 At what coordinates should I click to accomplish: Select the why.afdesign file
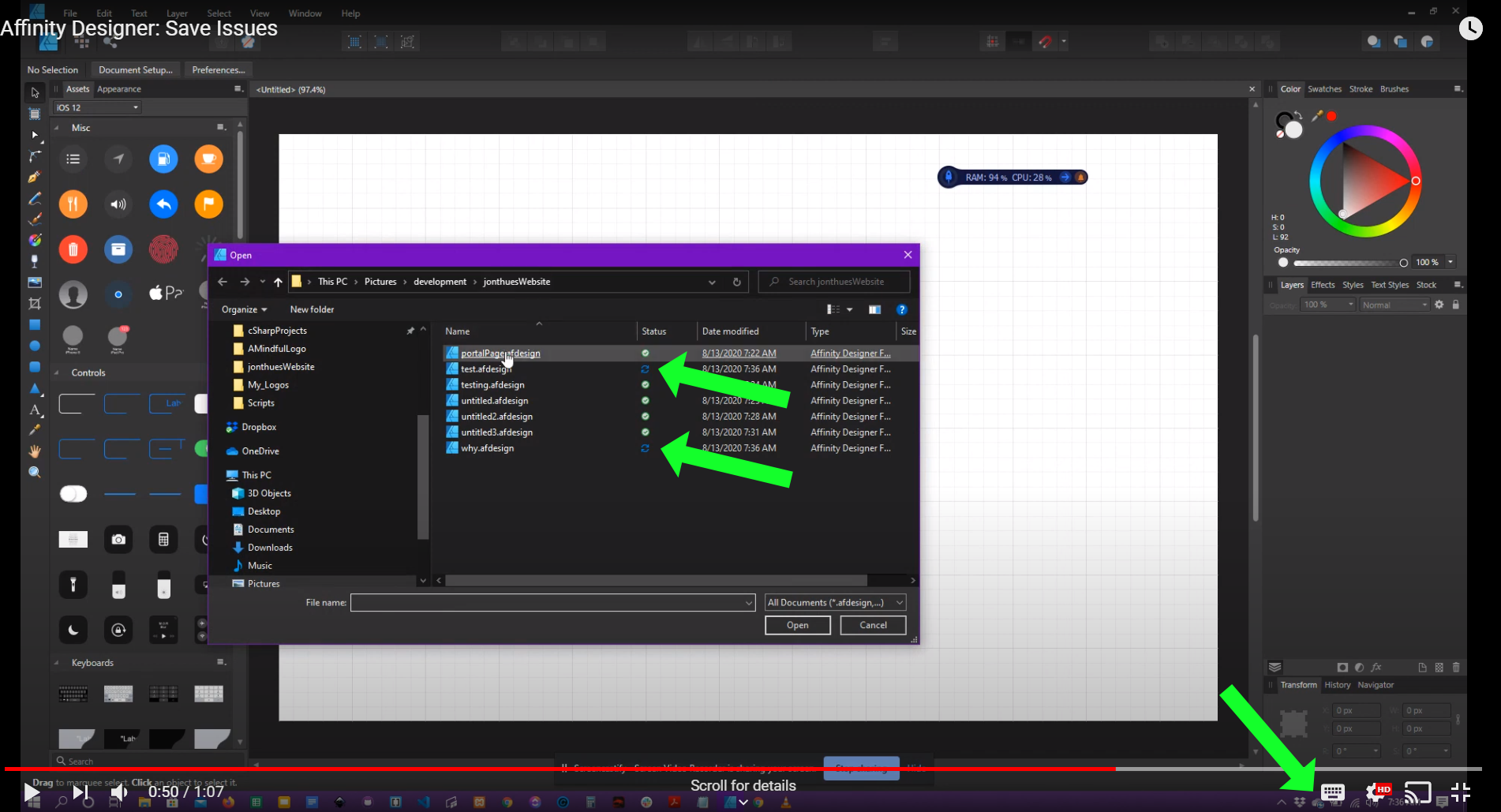click(488, 448)
